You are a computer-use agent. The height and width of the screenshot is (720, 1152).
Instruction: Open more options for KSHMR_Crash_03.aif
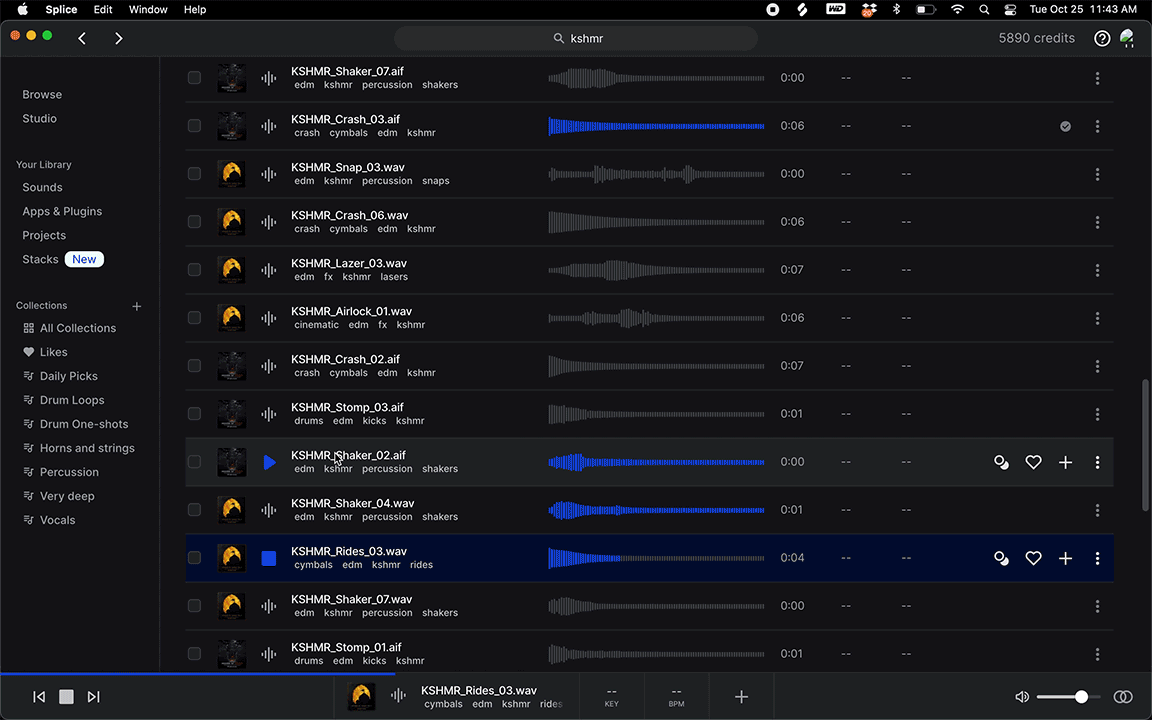tap(1098, 126)
